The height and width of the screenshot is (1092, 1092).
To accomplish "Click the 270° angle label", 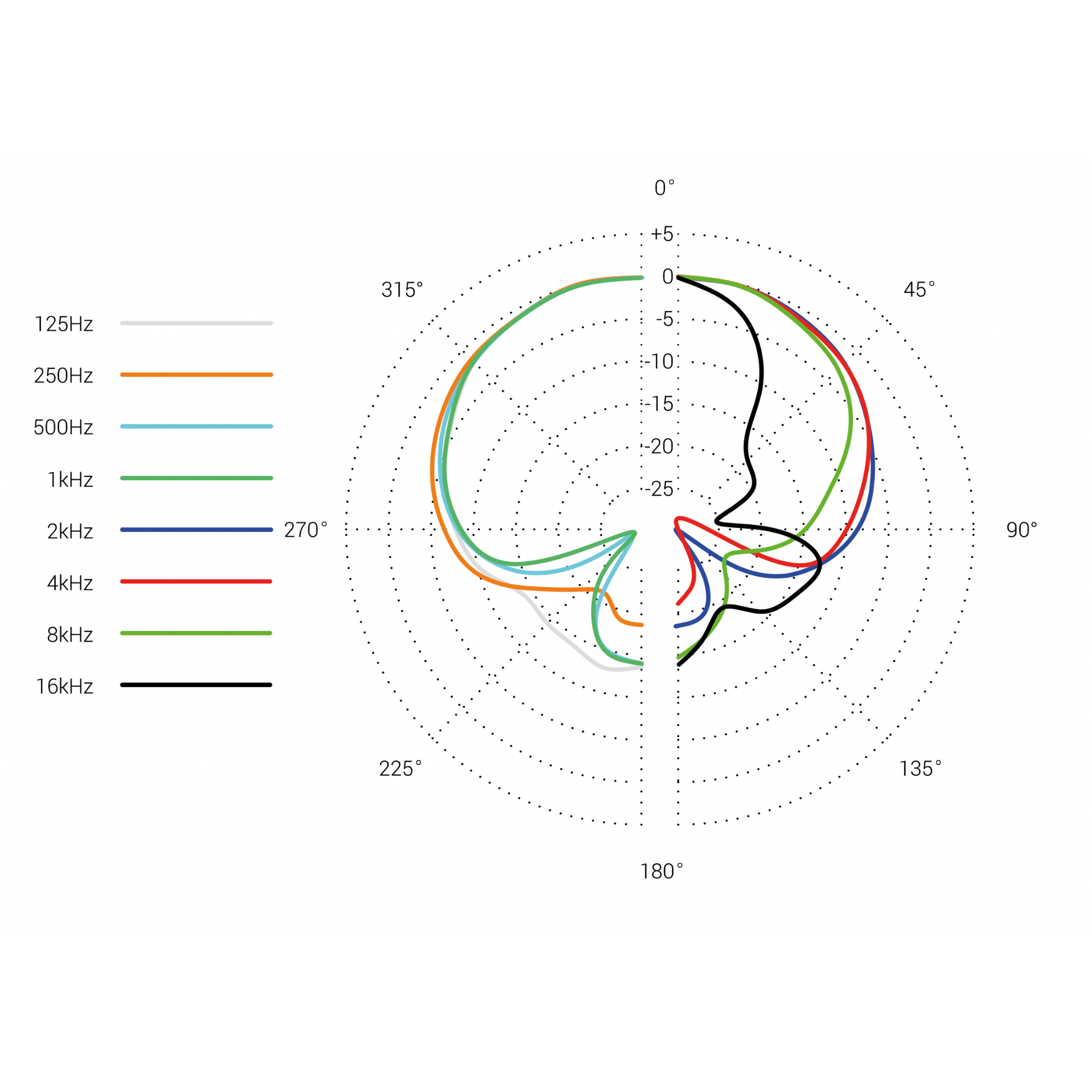I will pyautogui.click(x=305, y=530).
